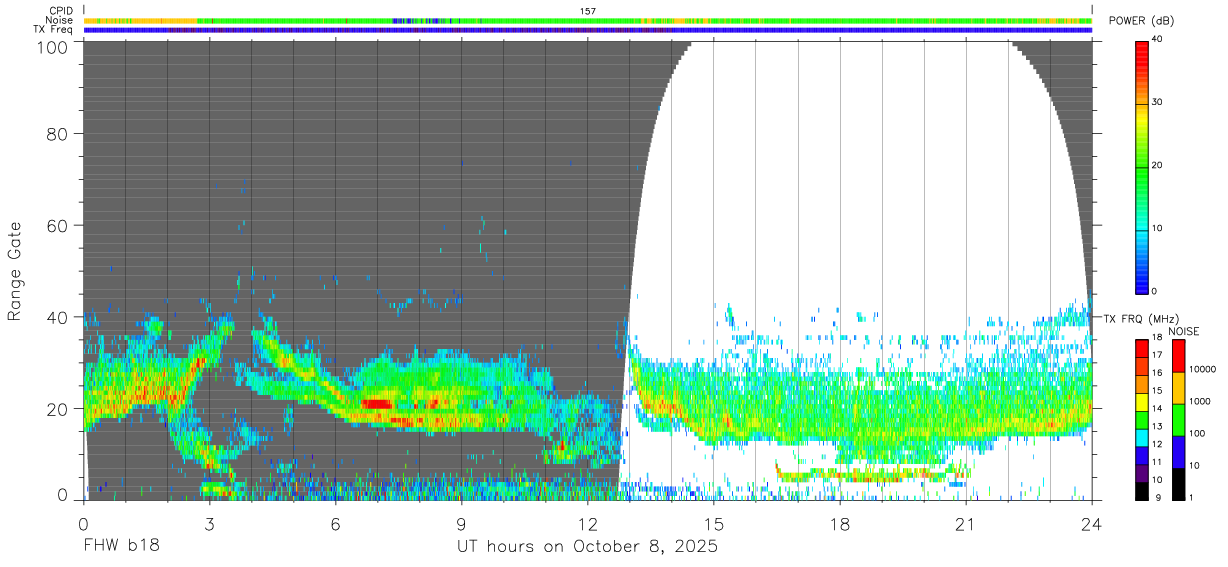This screenshot has width=1228, height=567.
Task: Click the hour tick label 9
Action: click(x=461, y=523)
